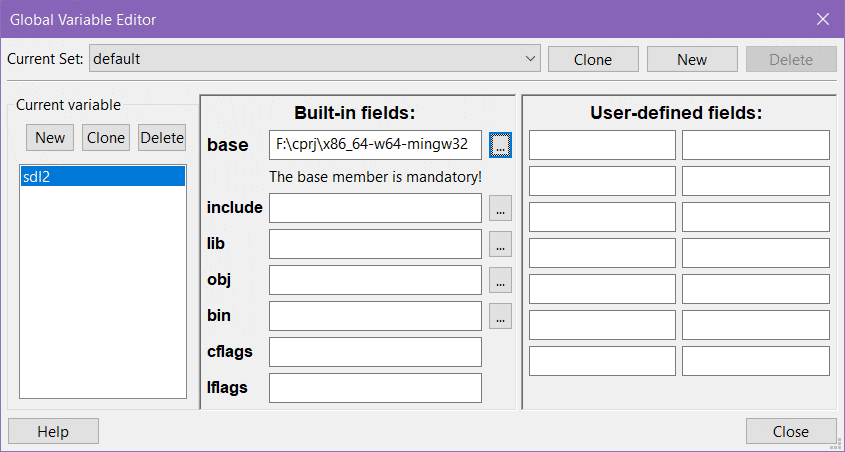
Task: Click the browse button beside include field
Action: [500, 208]
